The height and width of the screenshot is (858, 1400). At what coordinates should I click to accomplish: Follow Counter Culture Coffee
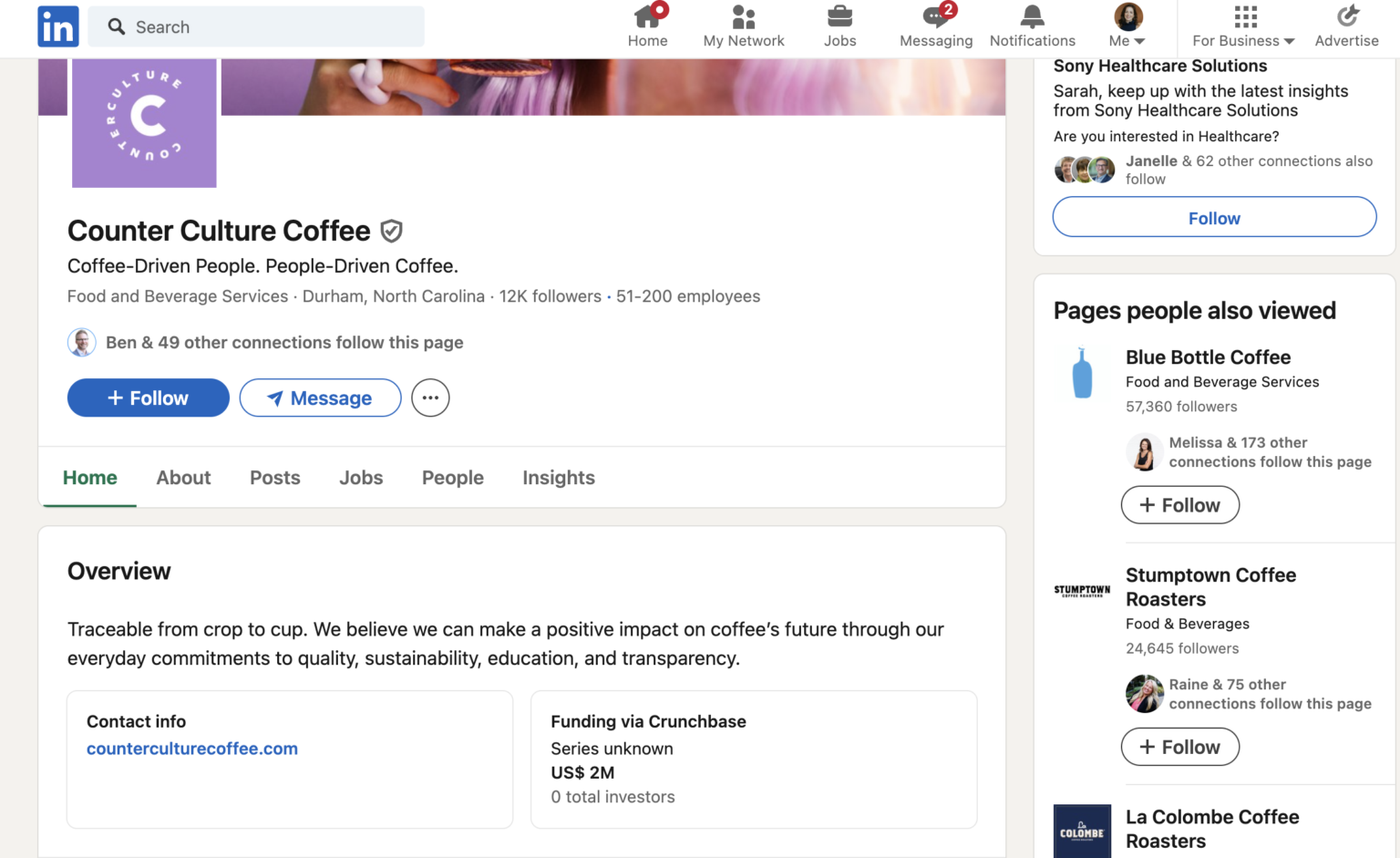[148, 398]
